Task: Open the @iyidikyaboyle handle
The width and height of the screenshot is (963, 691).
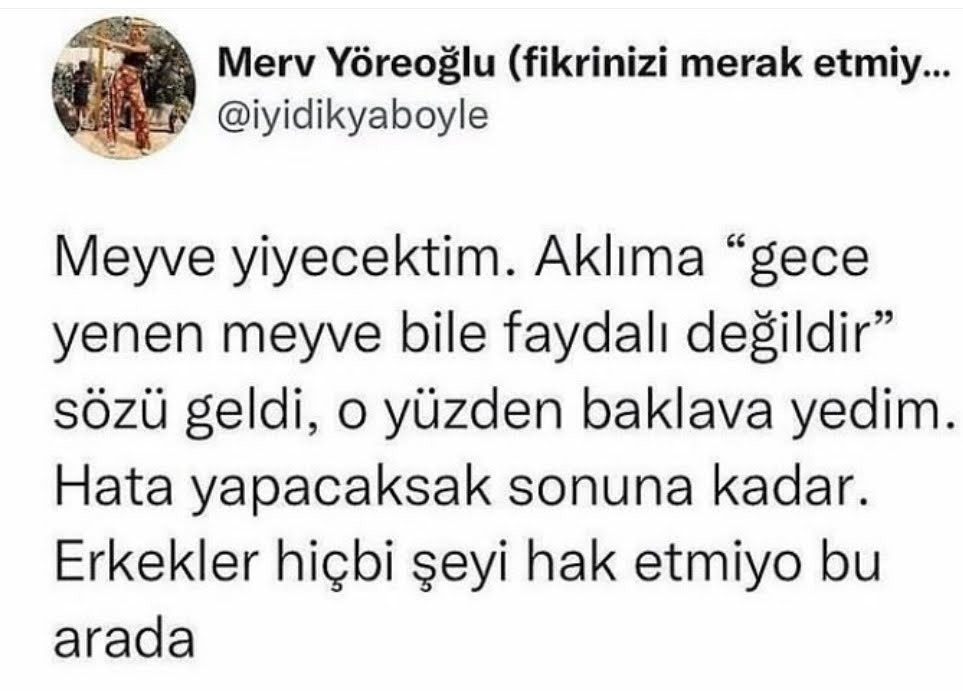Action: pos(353,116)
